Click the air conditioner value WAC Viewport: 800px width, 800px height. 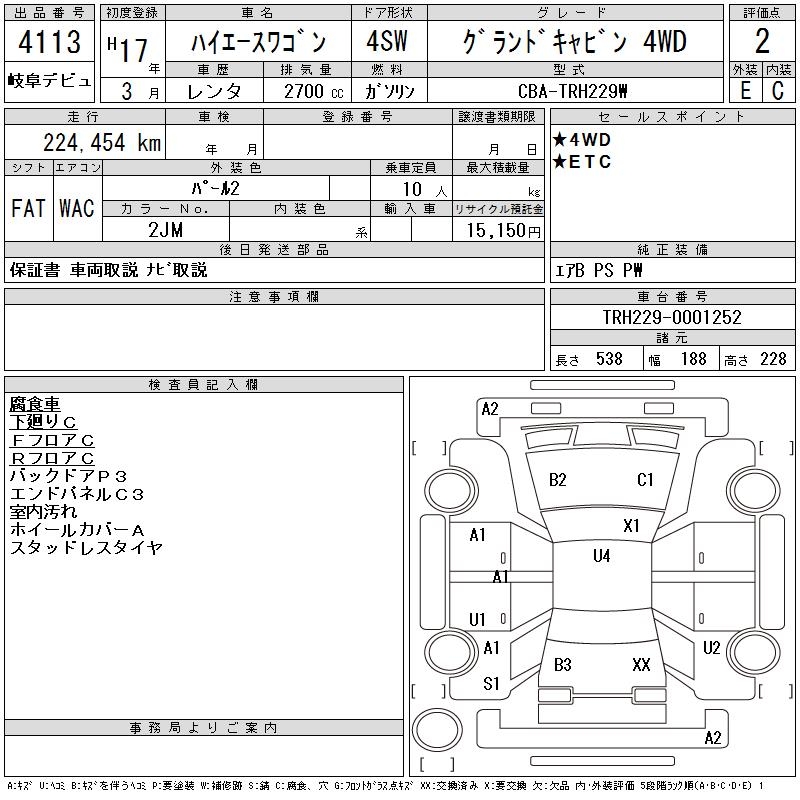77,208
